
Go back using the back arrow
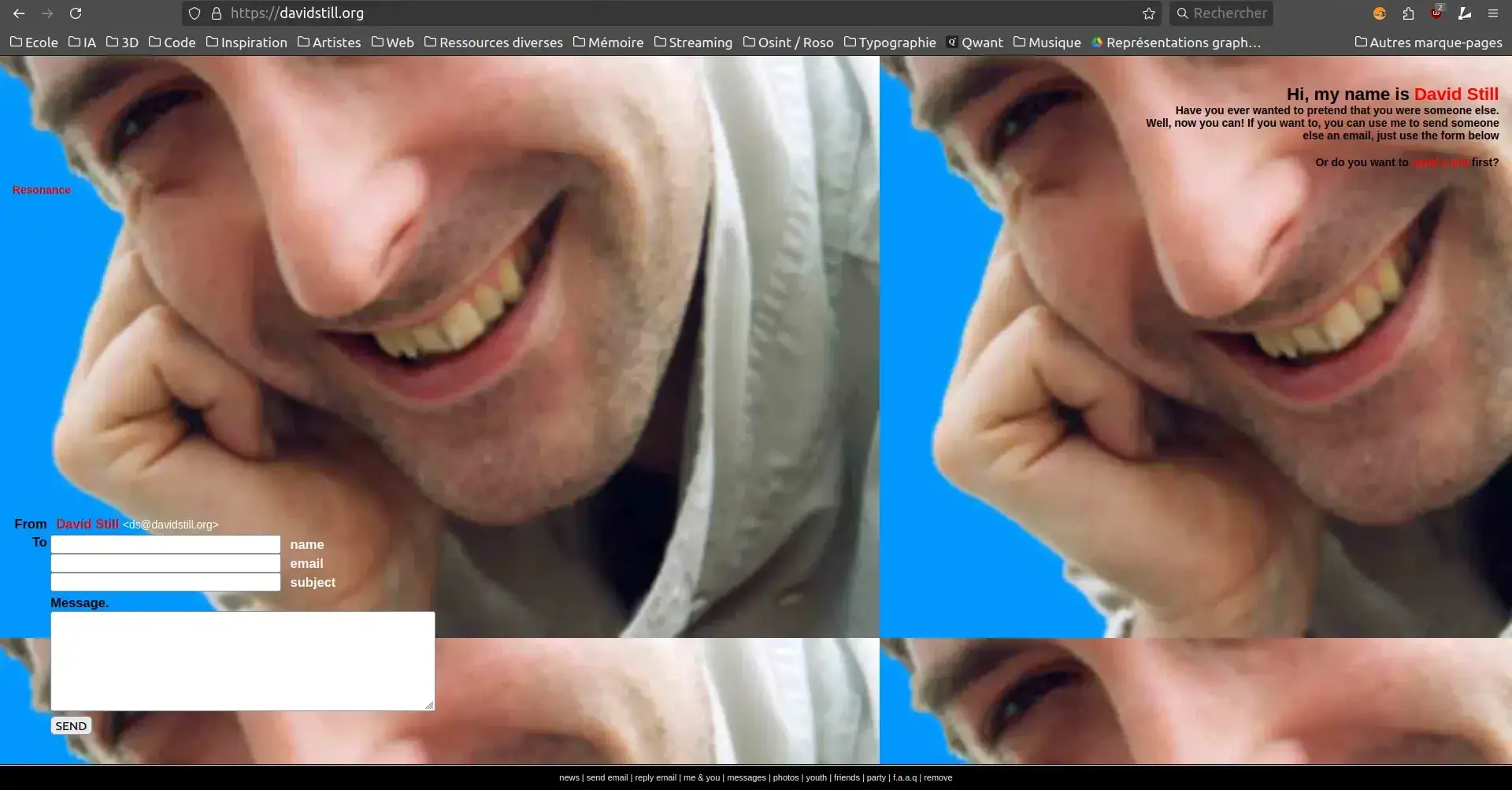[19, 13]
